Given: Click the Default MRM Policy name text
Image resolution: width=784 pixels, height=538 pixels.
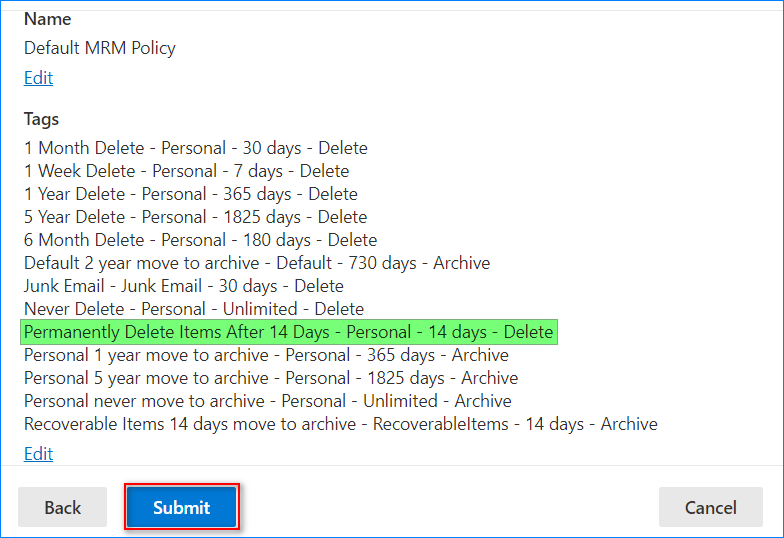Looking at the screenshot, I should point(100,48).
